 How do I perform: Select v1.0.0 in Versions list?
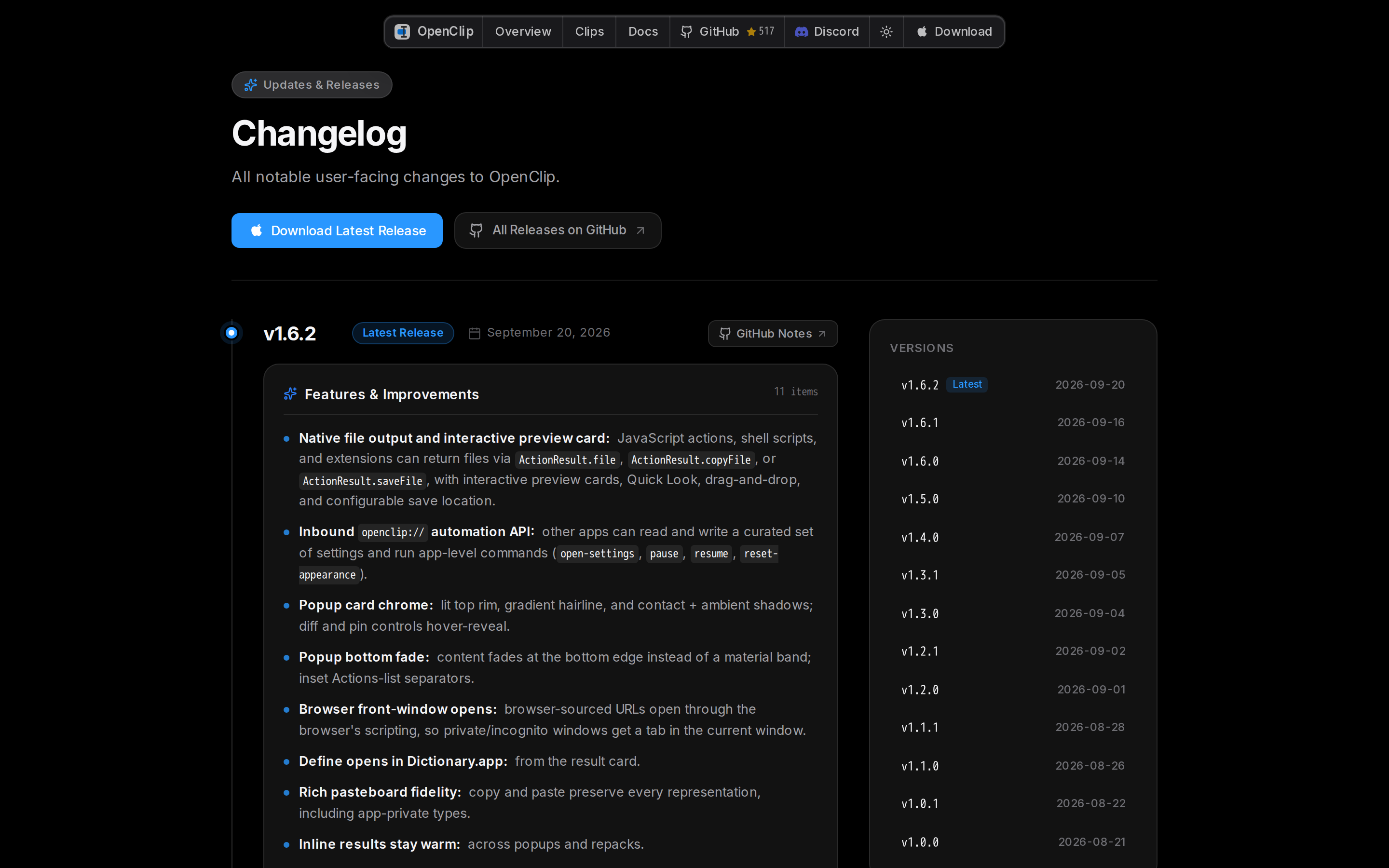(1013, 842)
